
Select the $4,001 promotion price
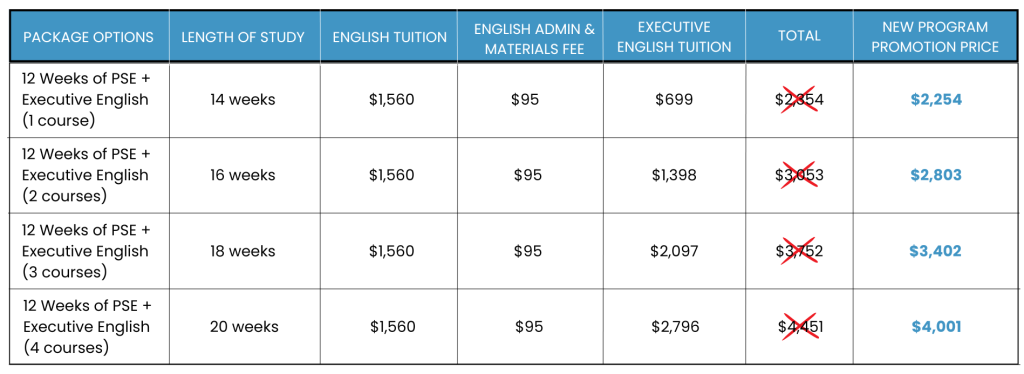936,326
